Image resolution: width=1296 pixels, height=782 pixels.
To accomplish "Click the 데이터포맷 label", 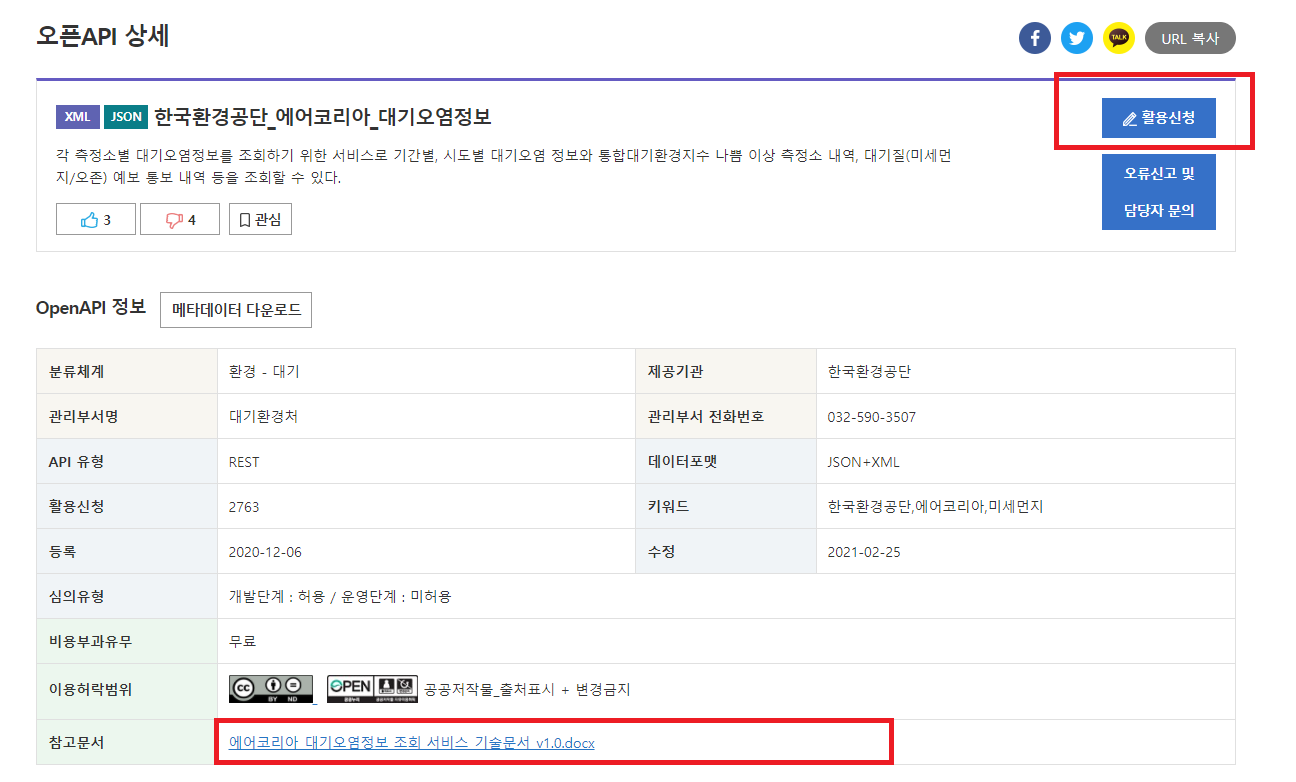I will point(683,462).
